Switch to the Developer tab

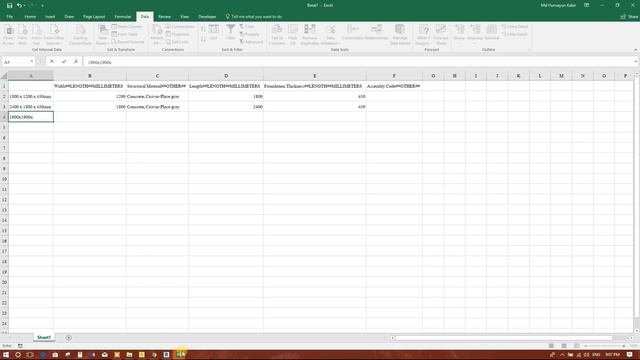[x=207, y=17]
